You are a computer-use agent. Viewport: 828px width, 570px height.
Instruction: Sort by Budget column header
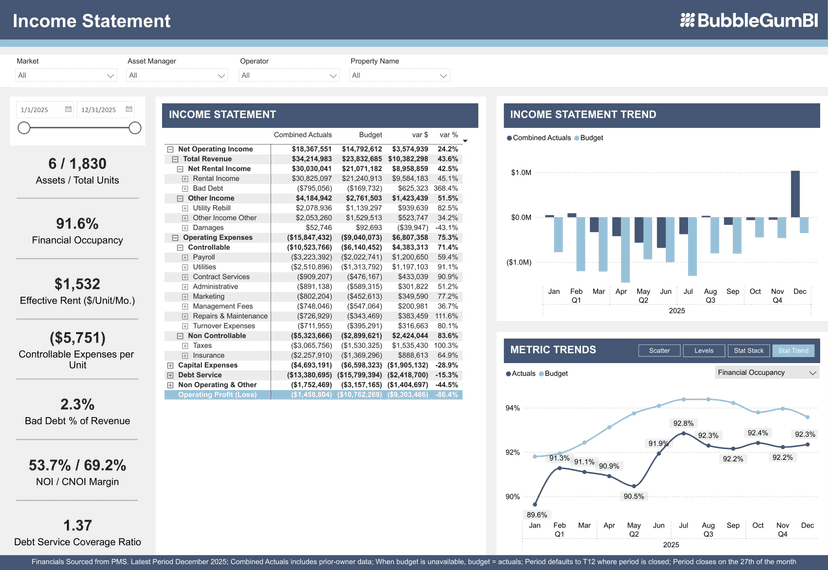370,135
